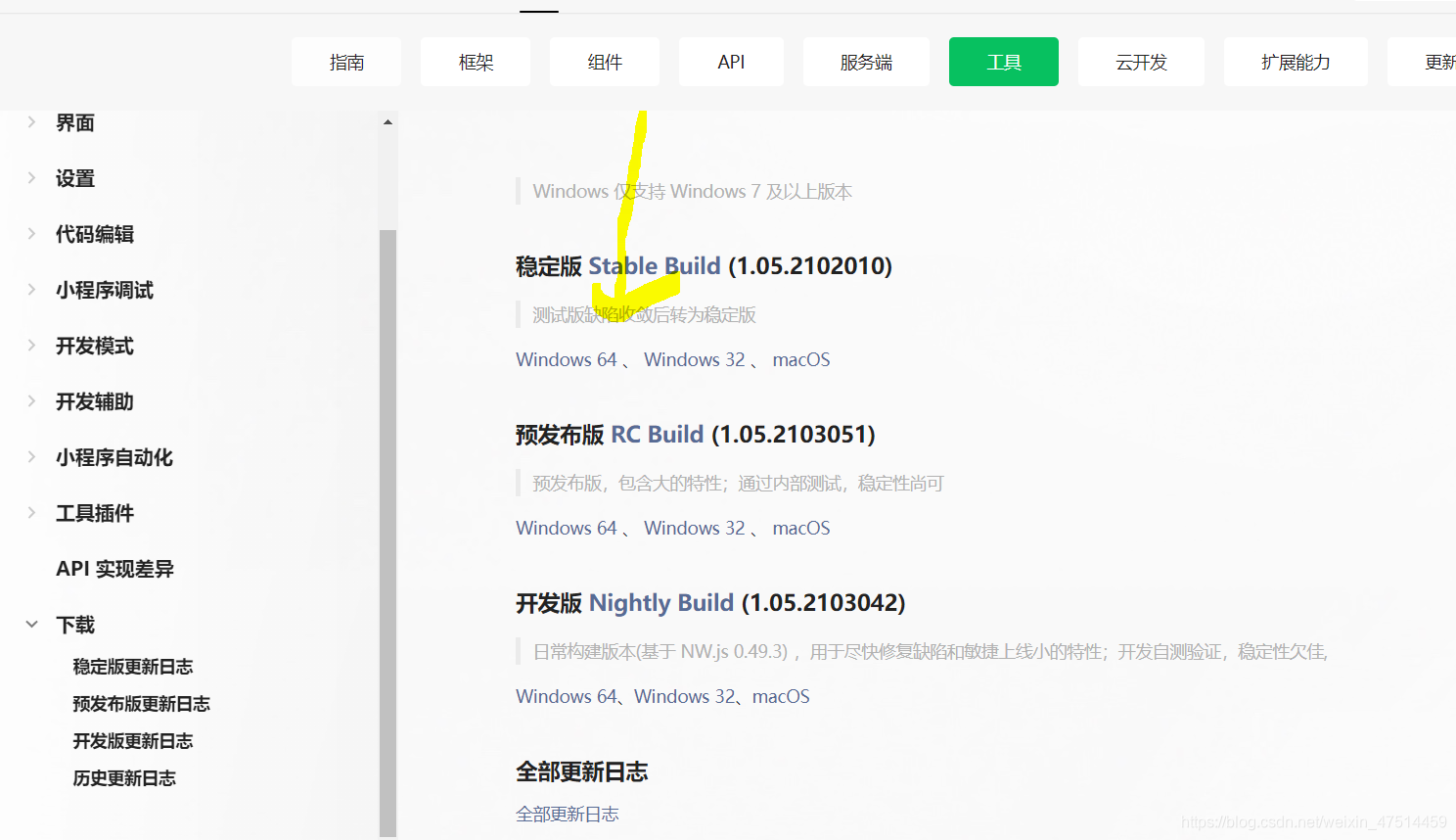
Task: Open the 指南 tab
Action: coord(346,62)
